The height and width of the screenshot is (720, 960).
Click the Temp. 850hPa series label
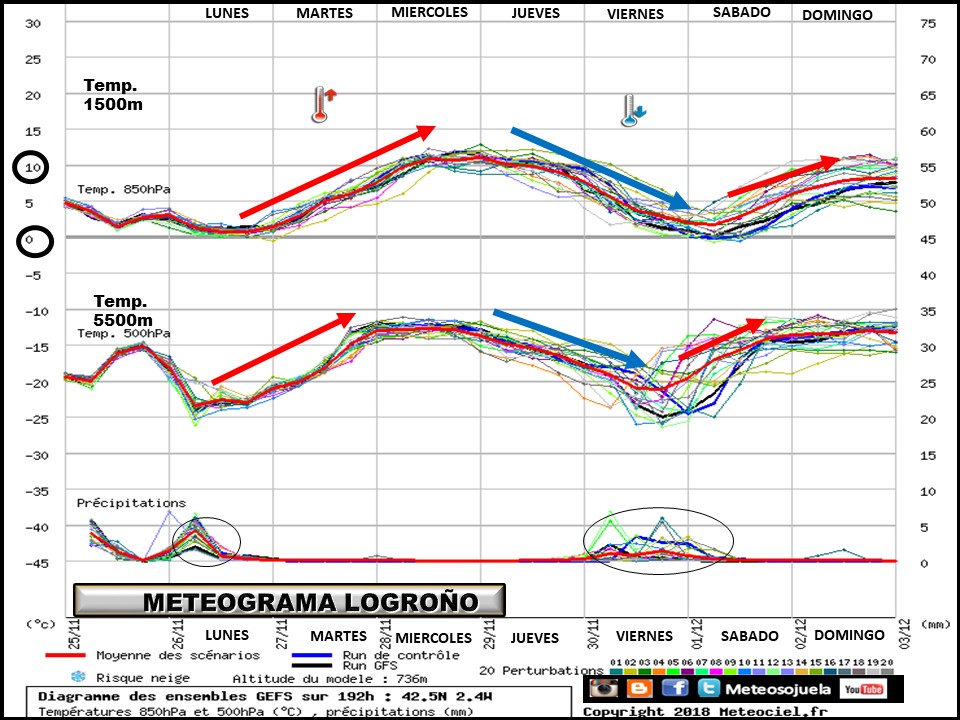click(x=124, y=189)
